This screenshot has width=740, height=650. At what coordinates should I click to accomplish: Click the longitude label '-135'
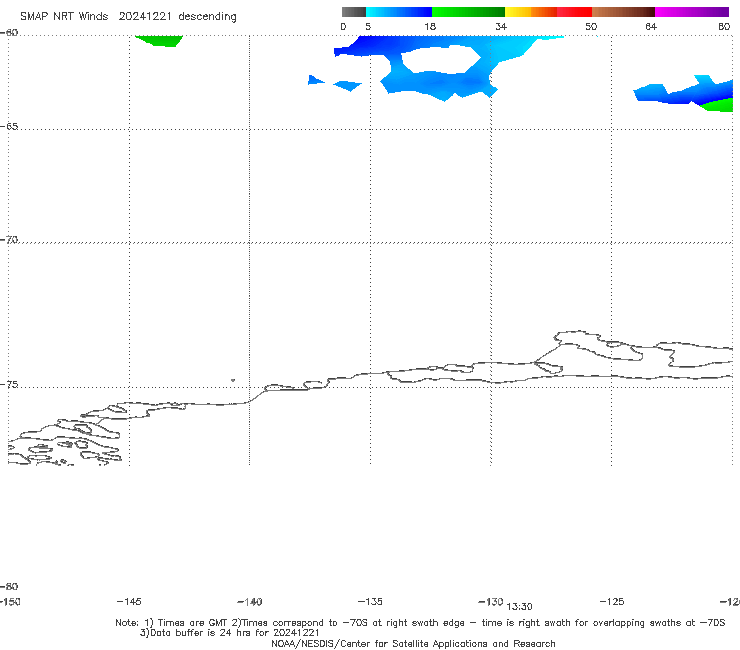(x=370, y=601)
